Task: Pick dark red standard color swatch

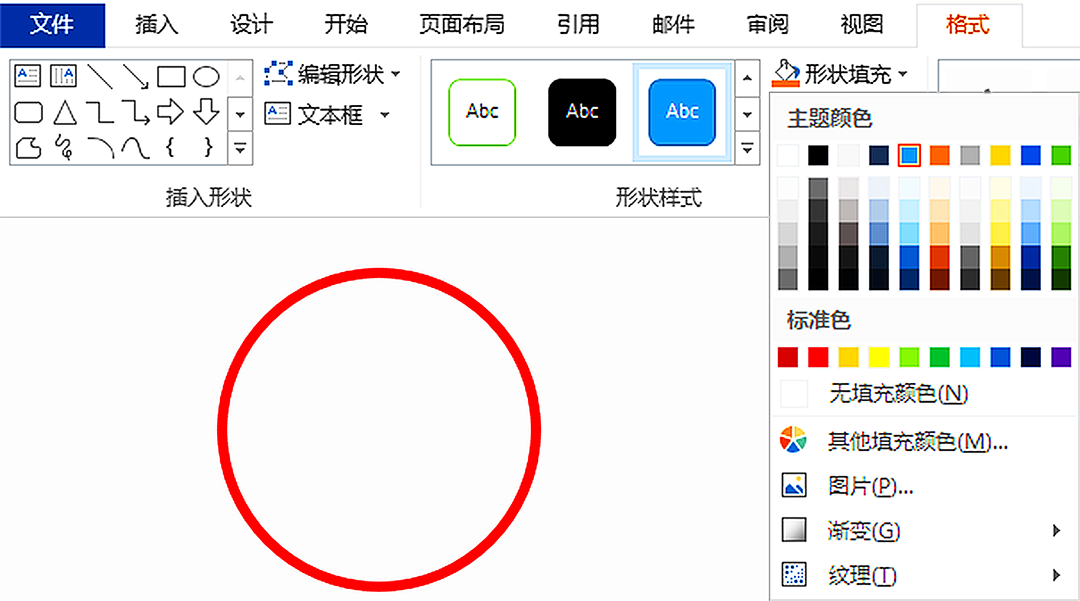Action: (788, 357)
